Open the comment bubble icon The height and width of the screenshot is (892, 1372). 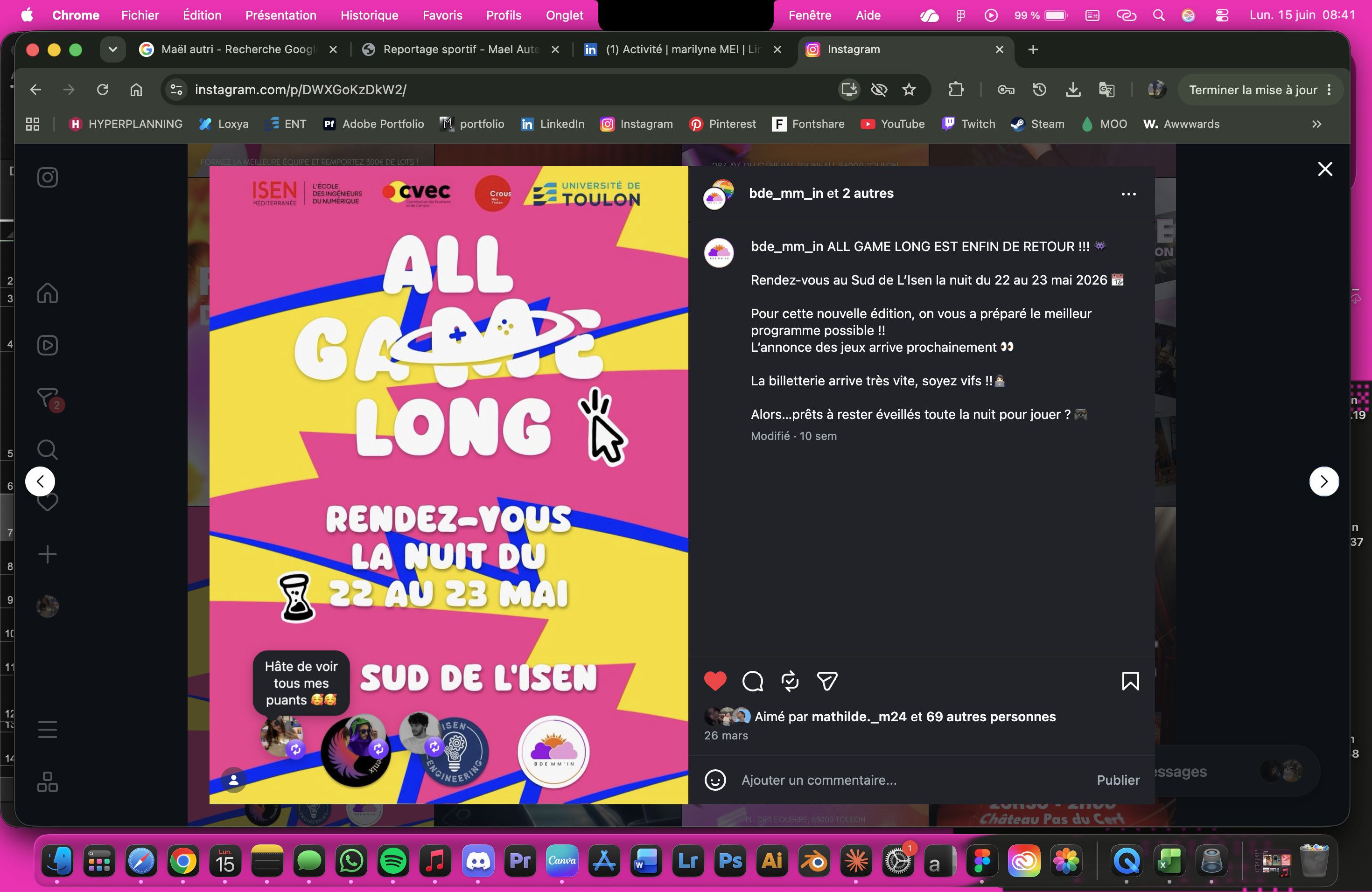click(752, 681)
